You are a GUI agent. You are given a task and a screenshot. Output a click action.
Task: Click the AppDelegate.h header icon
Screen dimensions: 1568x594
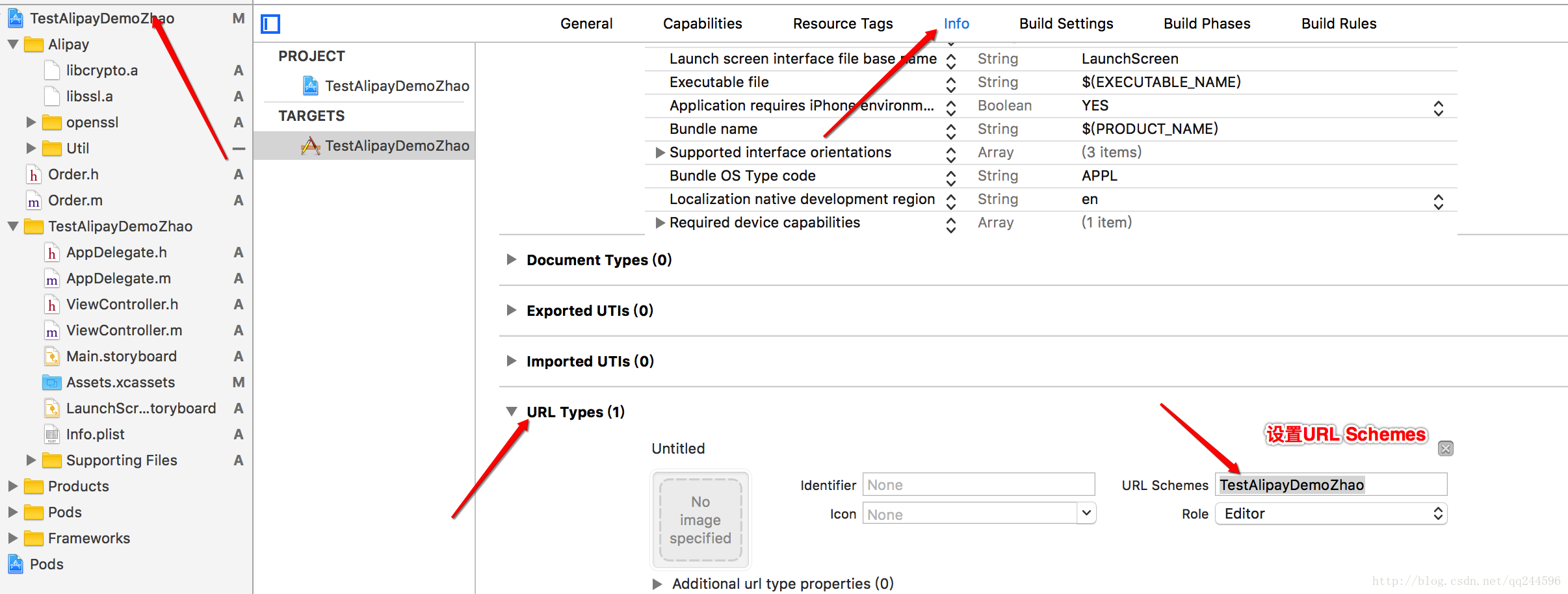pos(52,252)
